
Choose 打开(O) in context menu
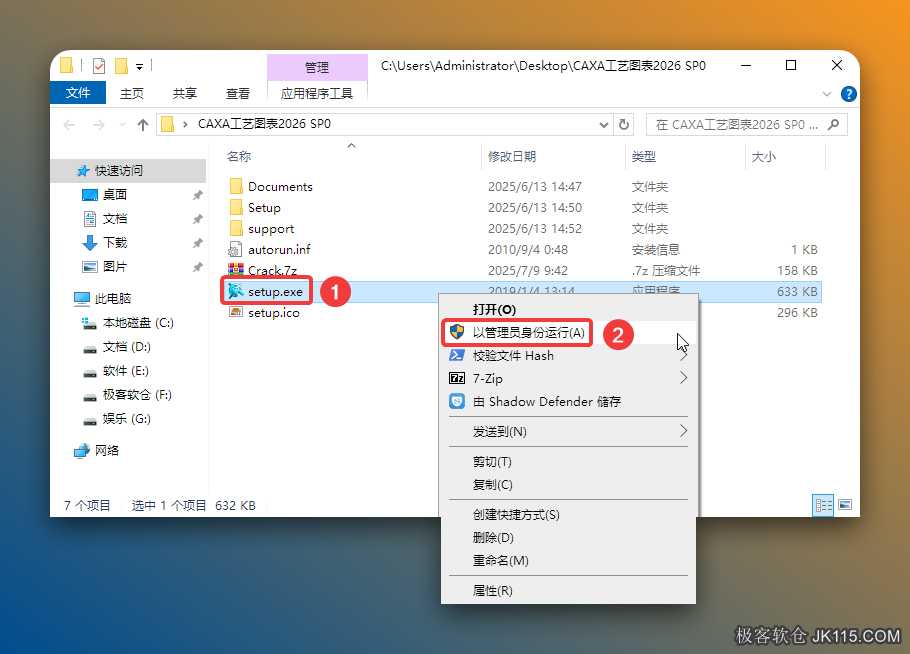pos(569,309)
